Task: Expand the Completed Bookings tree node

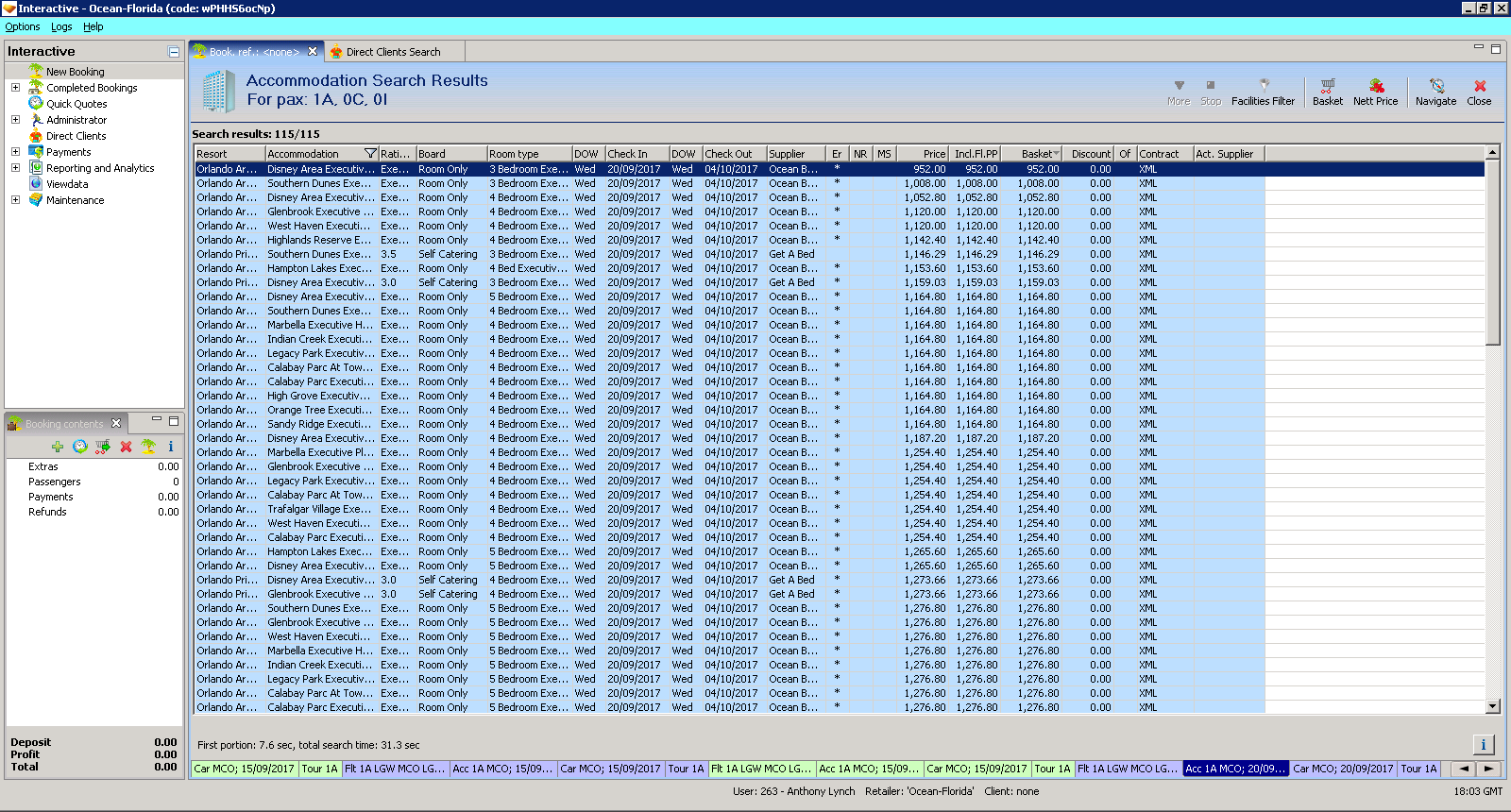Action: tap(15, 88)
